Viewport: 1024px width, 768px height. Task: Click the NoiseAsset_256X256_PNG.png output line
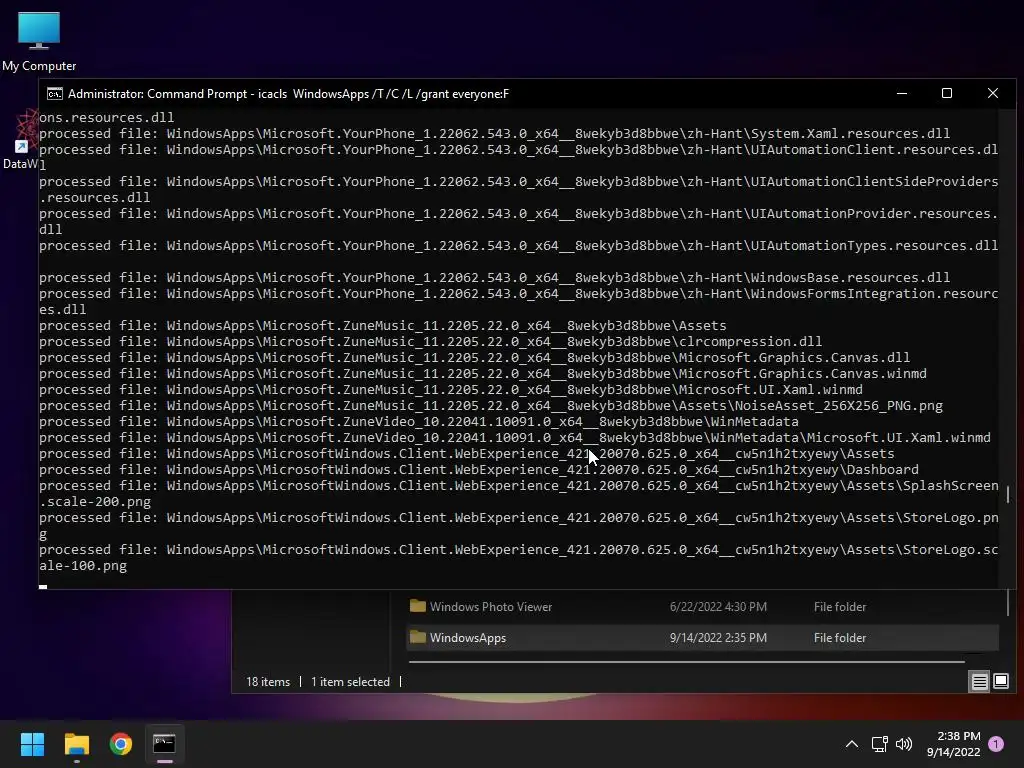point(491,406)
